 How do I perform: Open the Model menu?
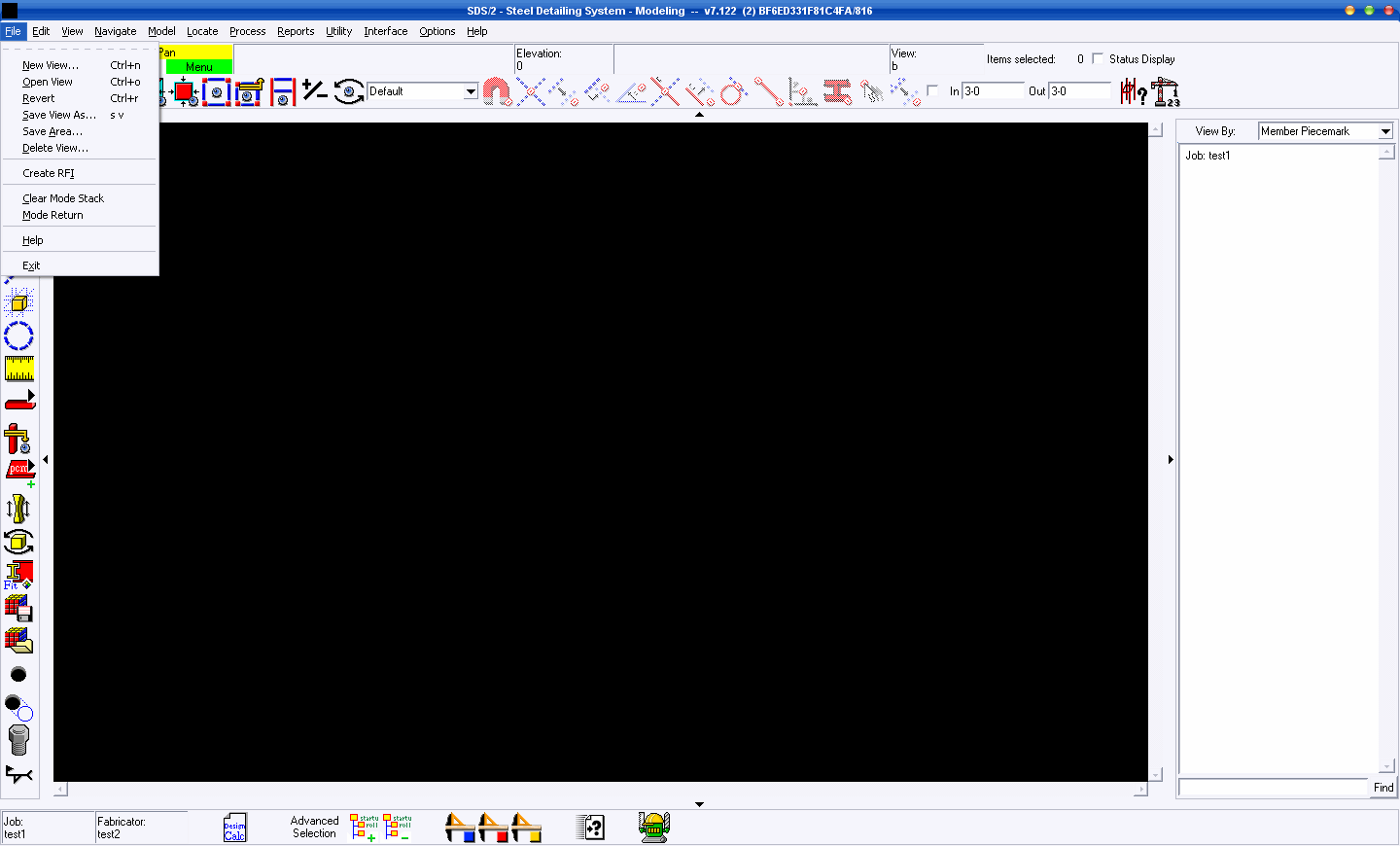(161, 31)
